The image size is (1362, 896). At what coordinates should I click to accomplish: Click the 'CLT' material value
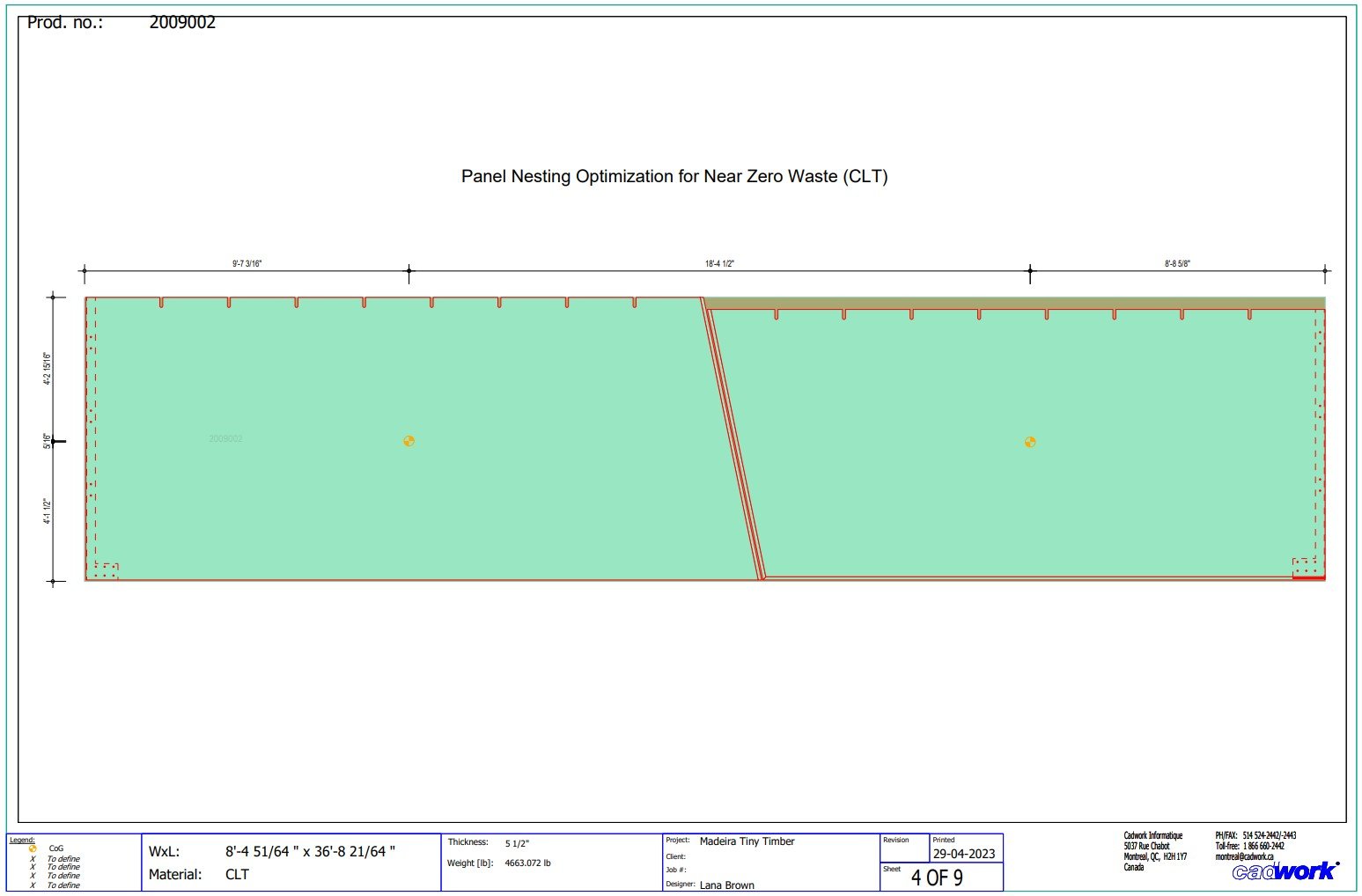237,874
